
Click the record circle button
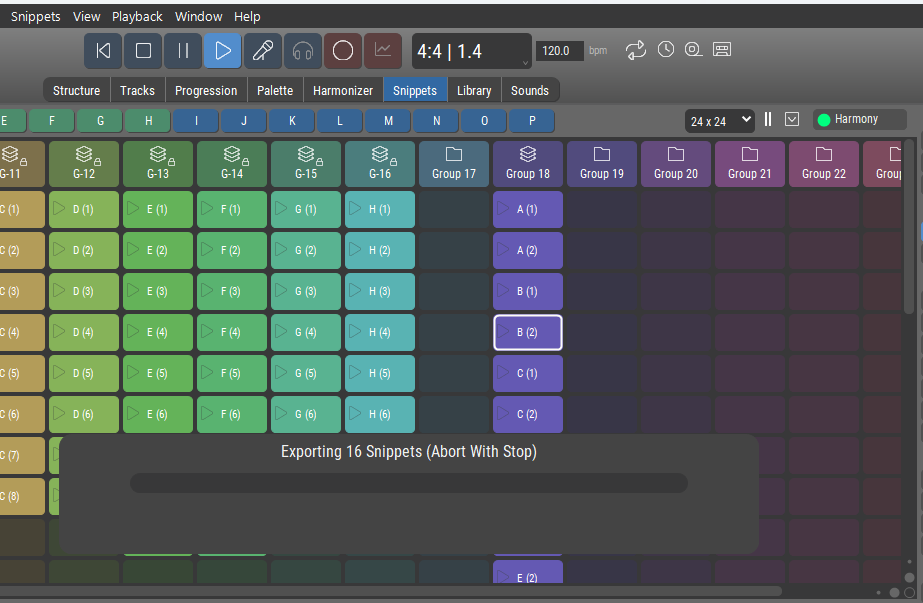[343, 51]
